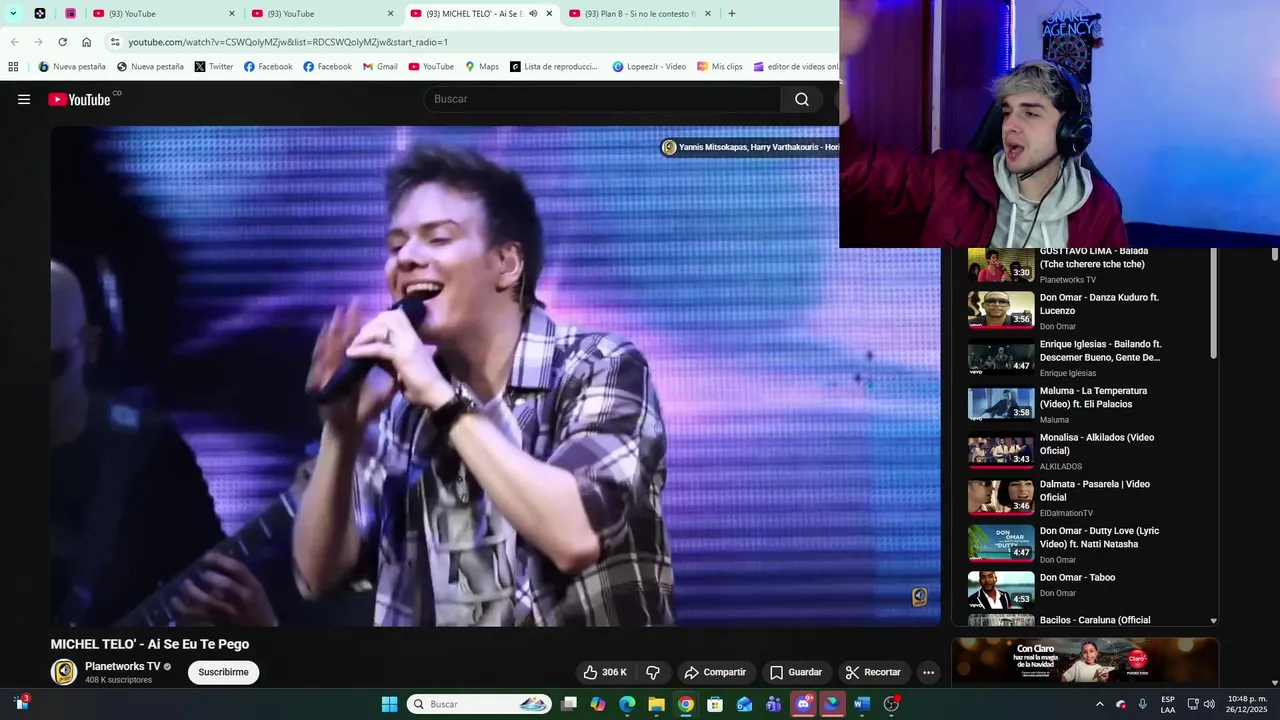The height and width of the screenshot is (720, 1280).
Task: Open the pink pinned tab
Action: (x=71, y=14)
